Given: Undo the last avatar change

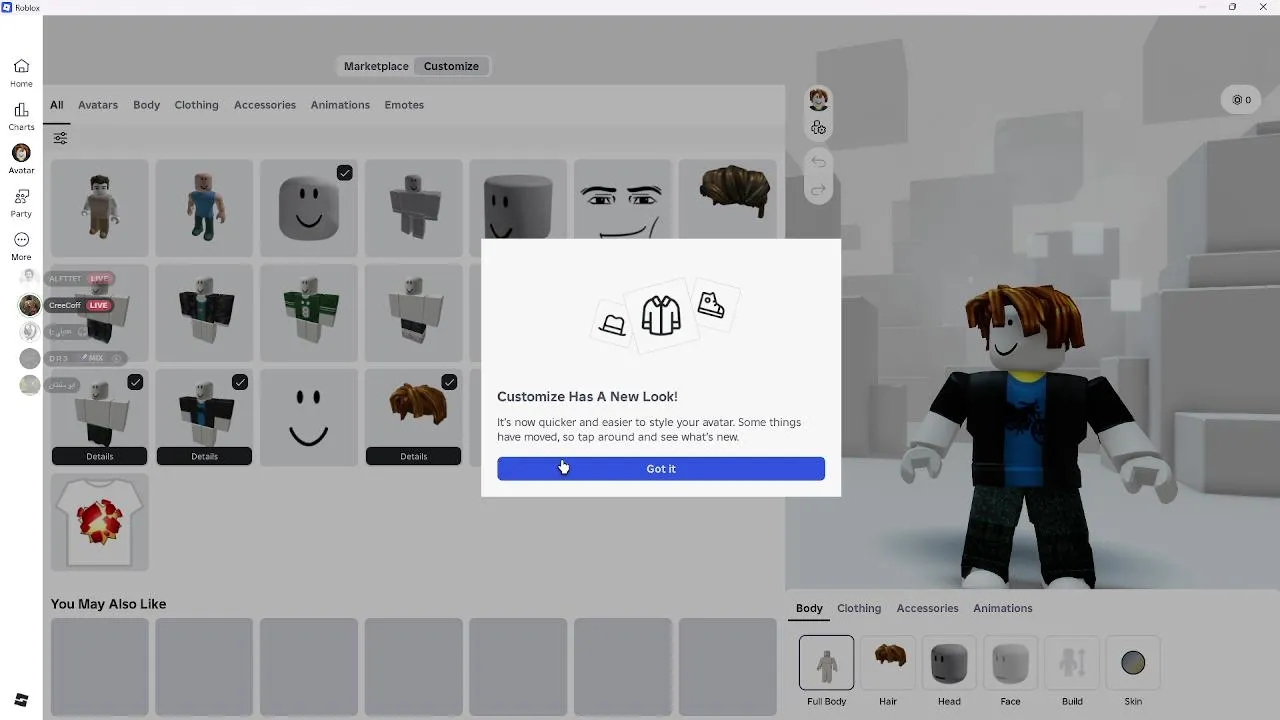Looking at the screenshot, I should (818, 162).
